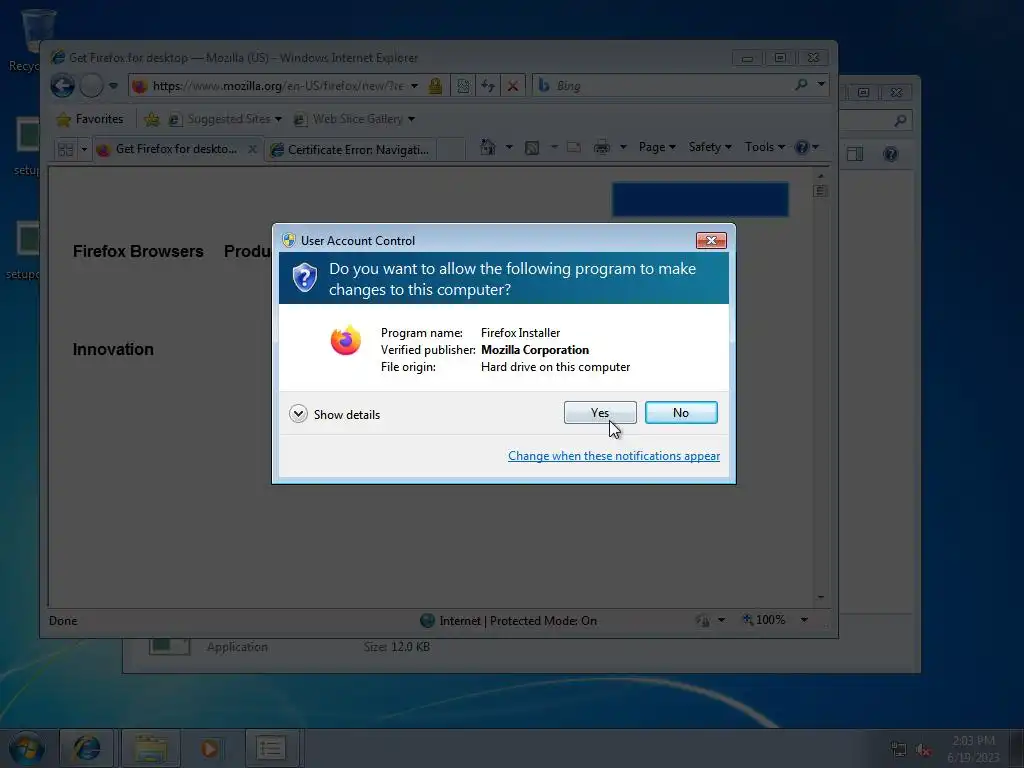Click preview pane icon in Explorer window
The width and height of the screenshot is (1024, 768).
(x=855, y=154)
